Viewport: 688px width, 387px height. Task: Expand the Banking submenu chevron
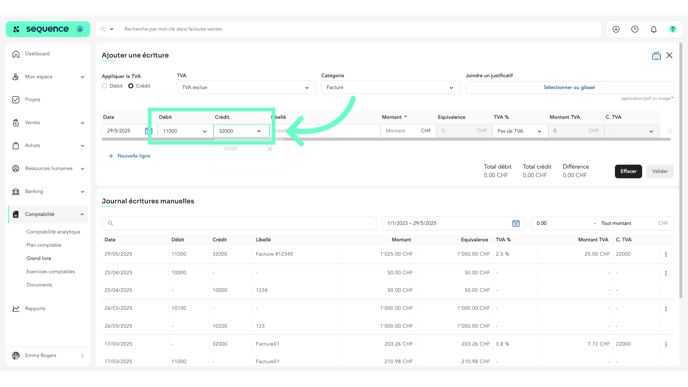[x=82, y=192]
